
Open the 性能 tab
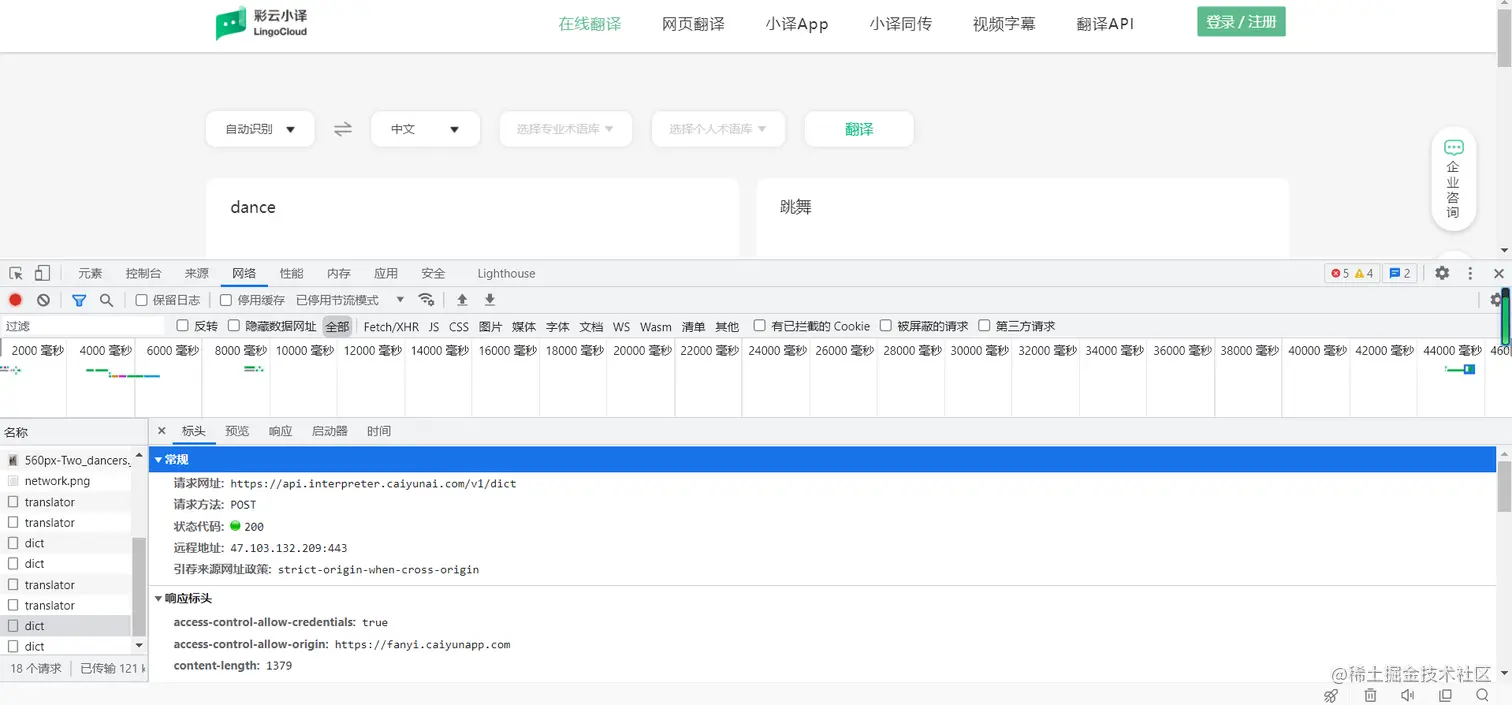pos(291,273)
